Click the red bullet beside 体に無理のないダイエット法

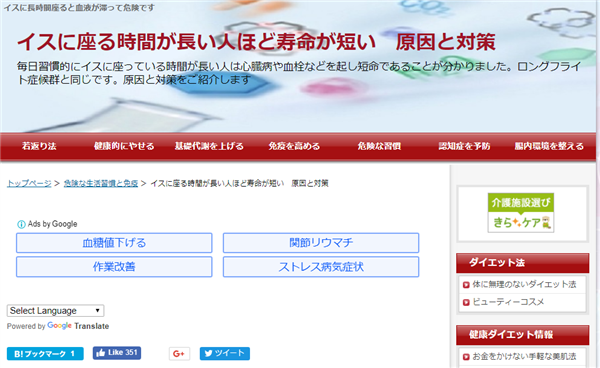(466, 285)
